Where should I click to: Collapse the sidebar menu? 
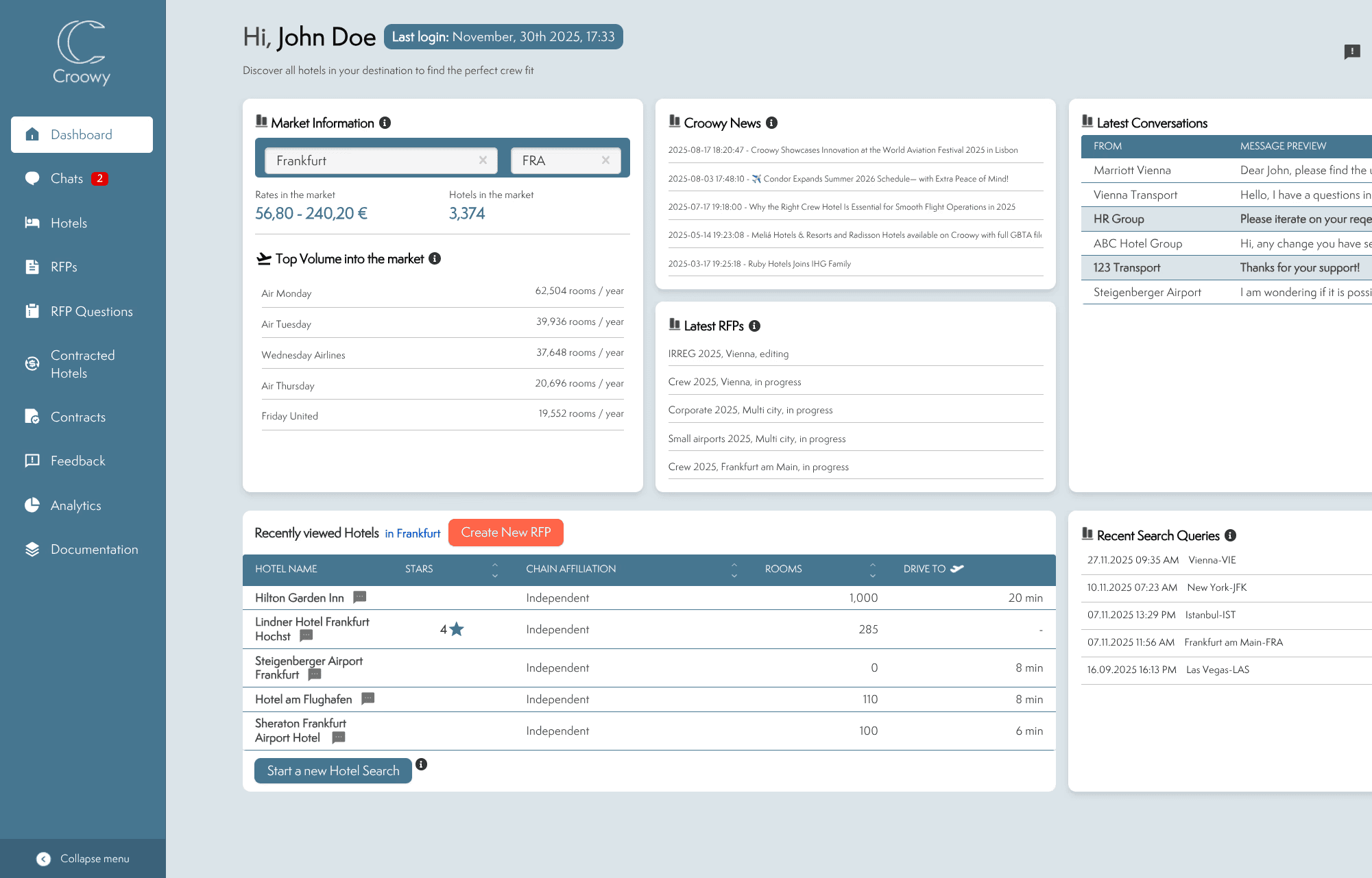(43, 858)
